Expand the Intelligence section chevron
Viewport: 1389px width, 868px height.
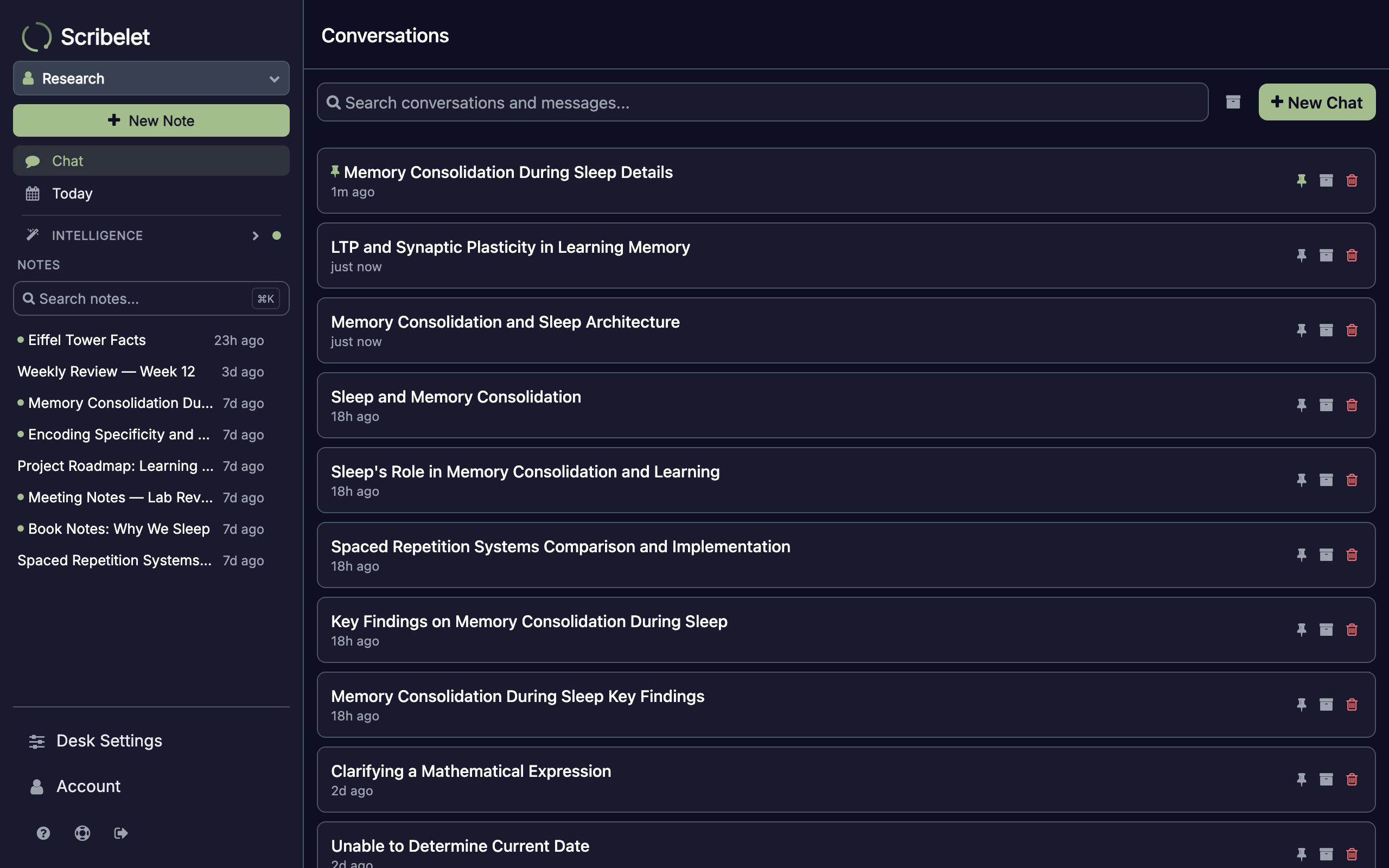(256, 235)
